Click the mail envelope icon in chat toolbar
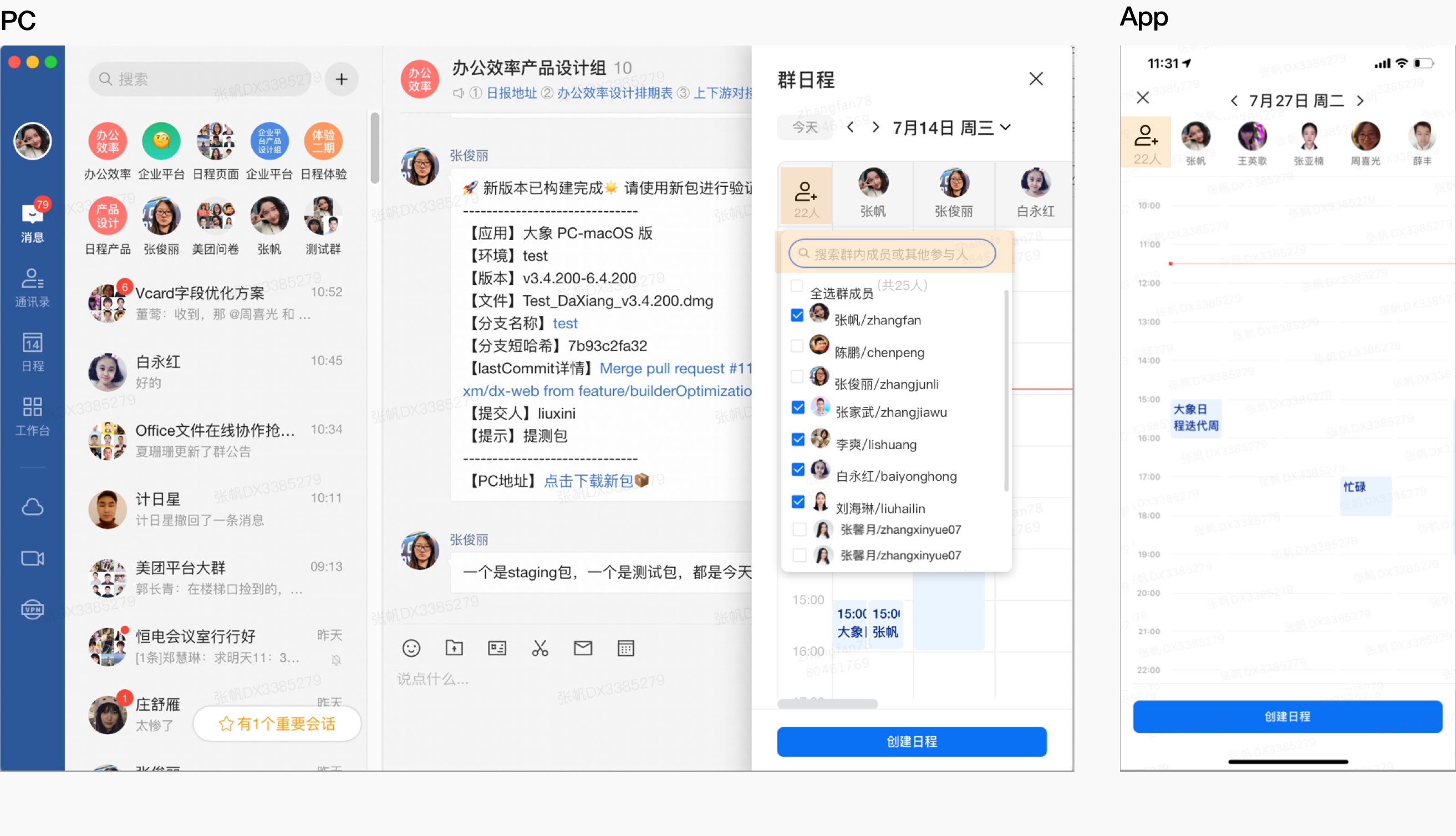Viewport: 1456px width, 836px height. coord(583,648)
